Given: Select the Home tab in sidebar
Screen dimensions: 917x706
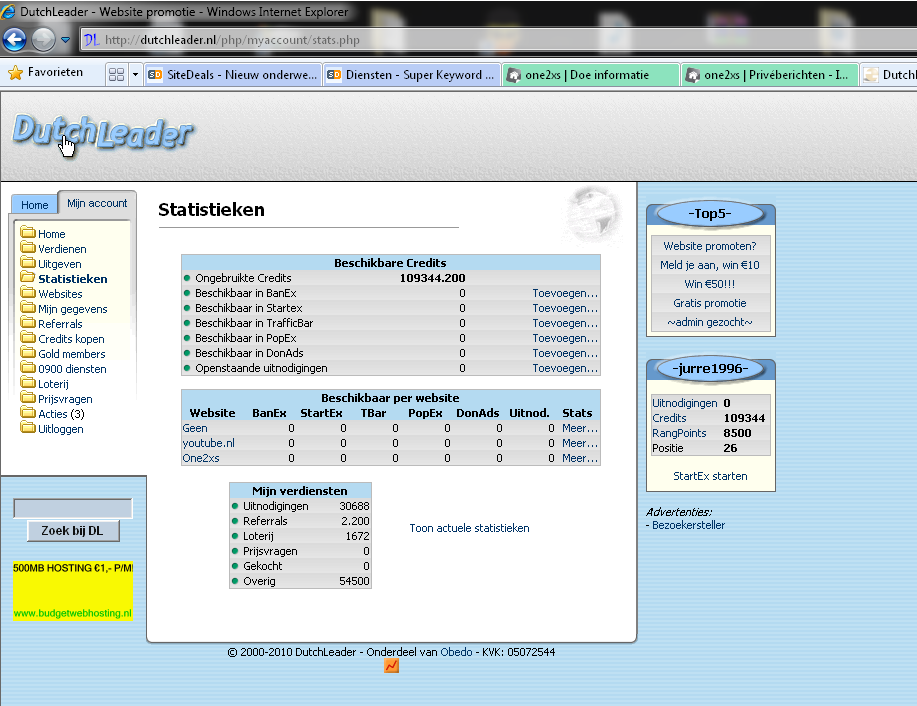Looking at the screenshot, I should 35,205.
